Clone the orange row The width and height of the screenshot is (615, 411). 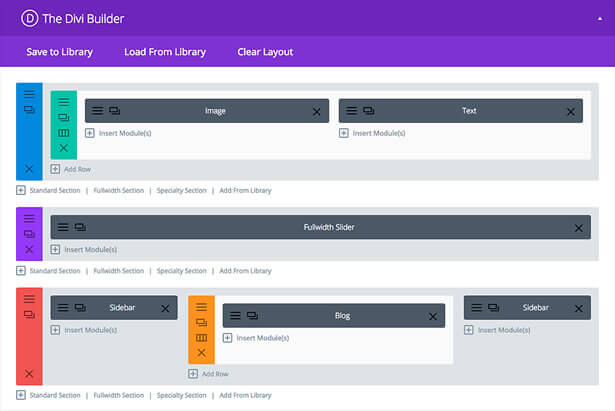(201, 322)
